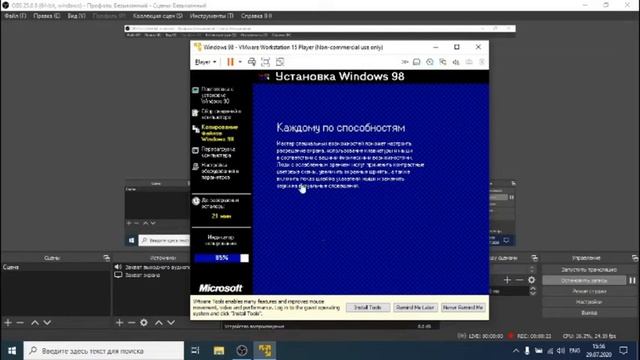Click the 85% setup progress bar
The width and height of the screenshot is (640, 360).
221,258
